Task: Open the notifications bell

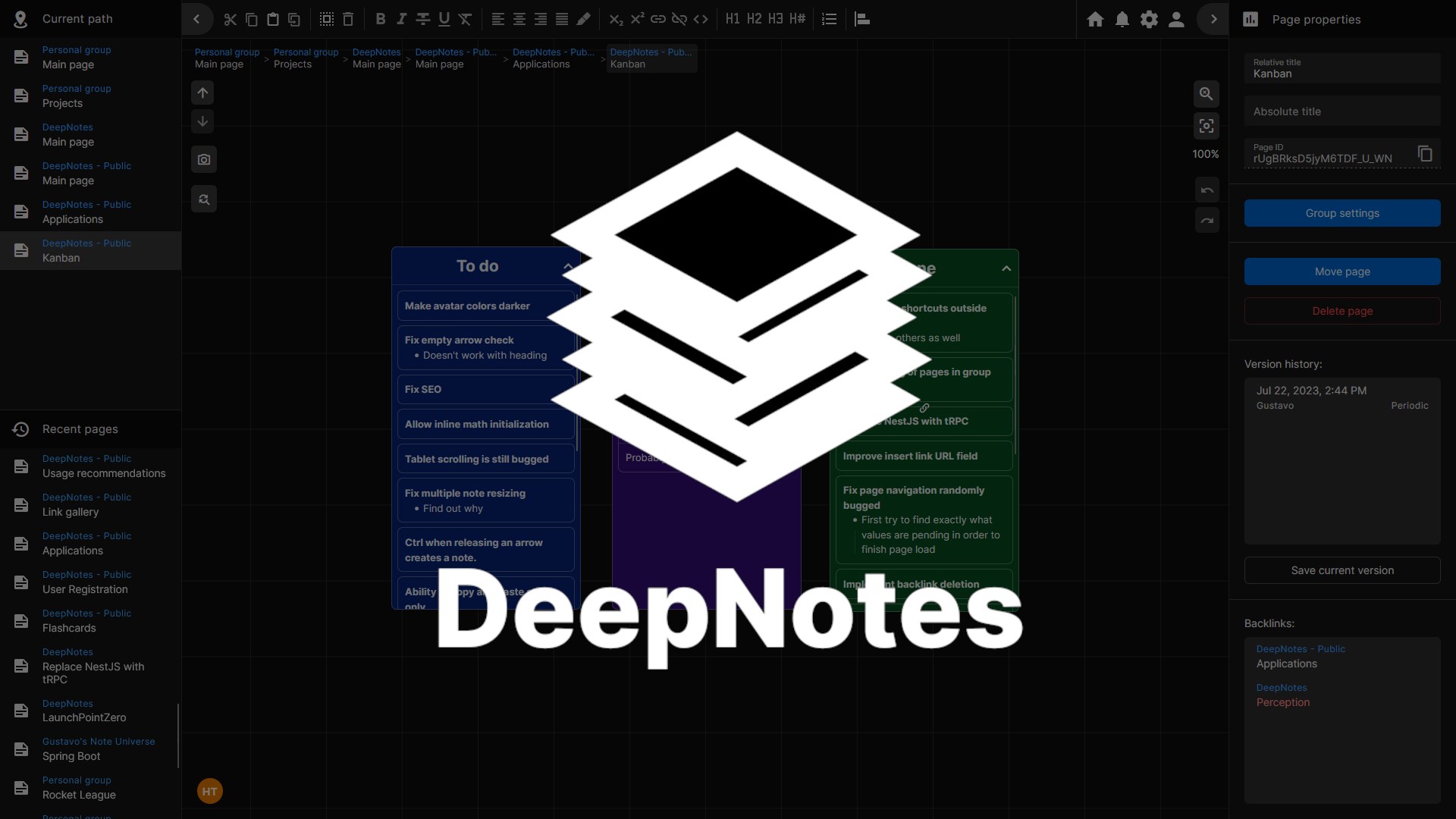Action: 1122,20
